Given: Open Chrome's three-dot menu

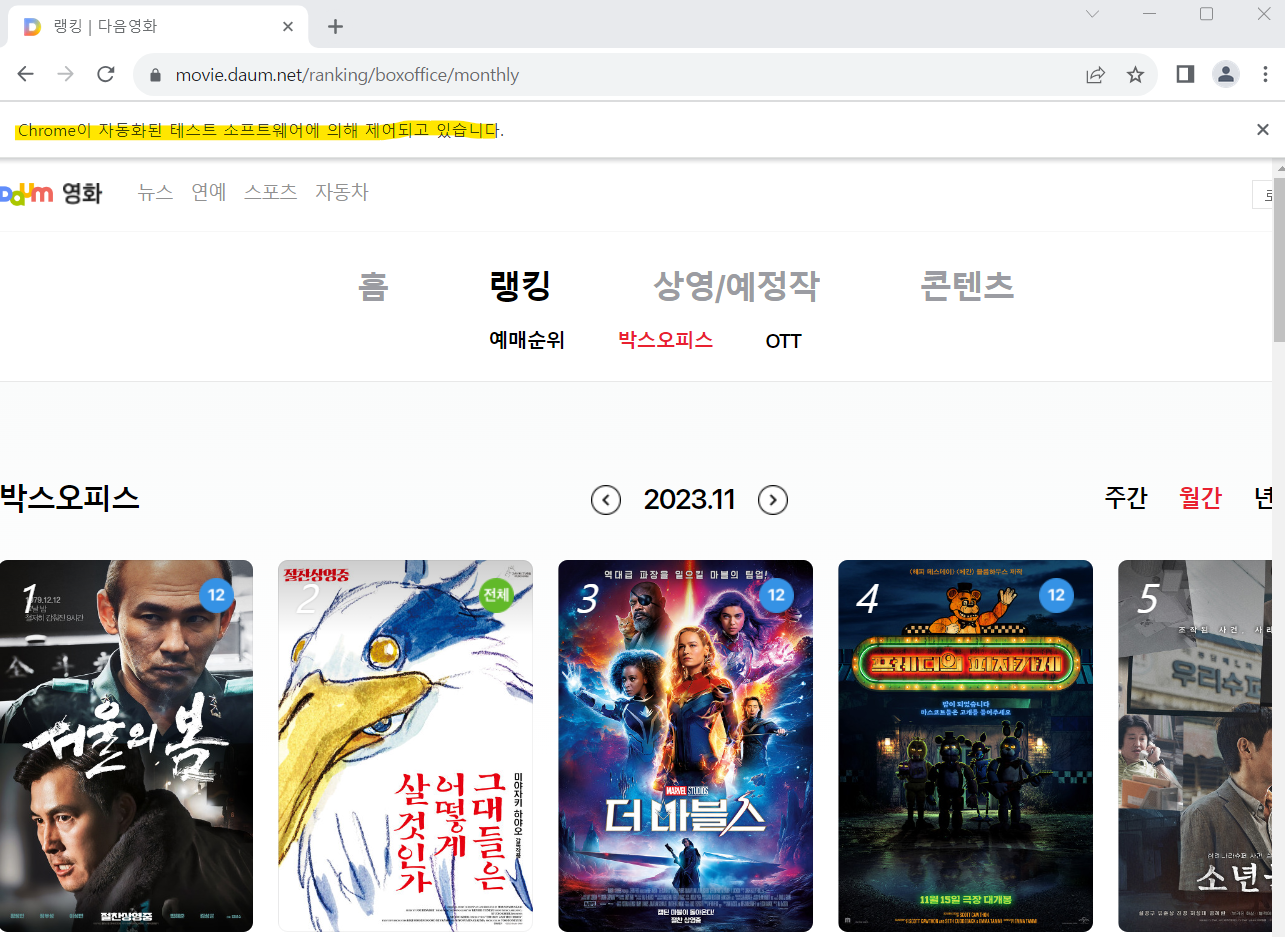Looking at the screenshot, I should point(1265,75).
